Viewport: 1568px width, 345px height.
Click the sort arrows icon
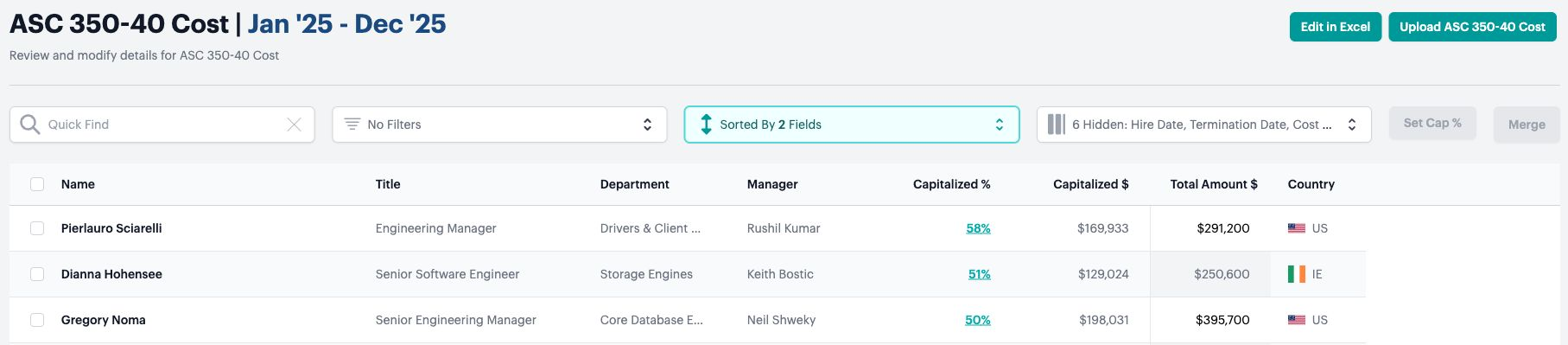[706, 125]
